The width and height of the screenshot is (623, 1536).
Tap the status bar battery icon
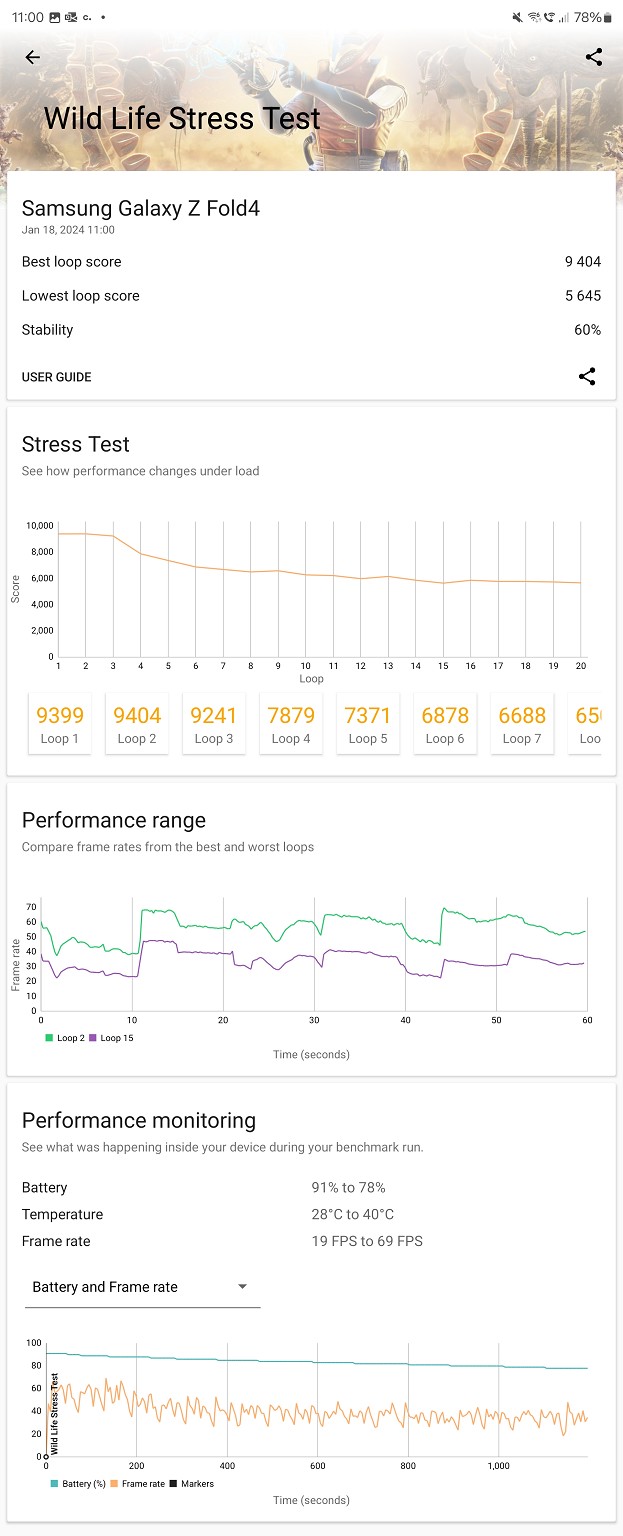608,17
